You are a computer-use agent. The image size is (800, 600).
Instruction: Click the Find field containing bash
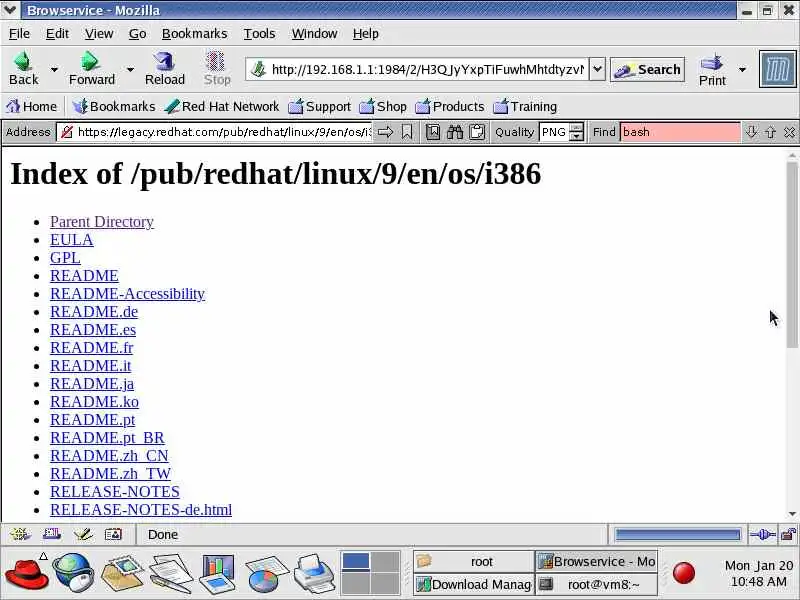click(680, 132)
